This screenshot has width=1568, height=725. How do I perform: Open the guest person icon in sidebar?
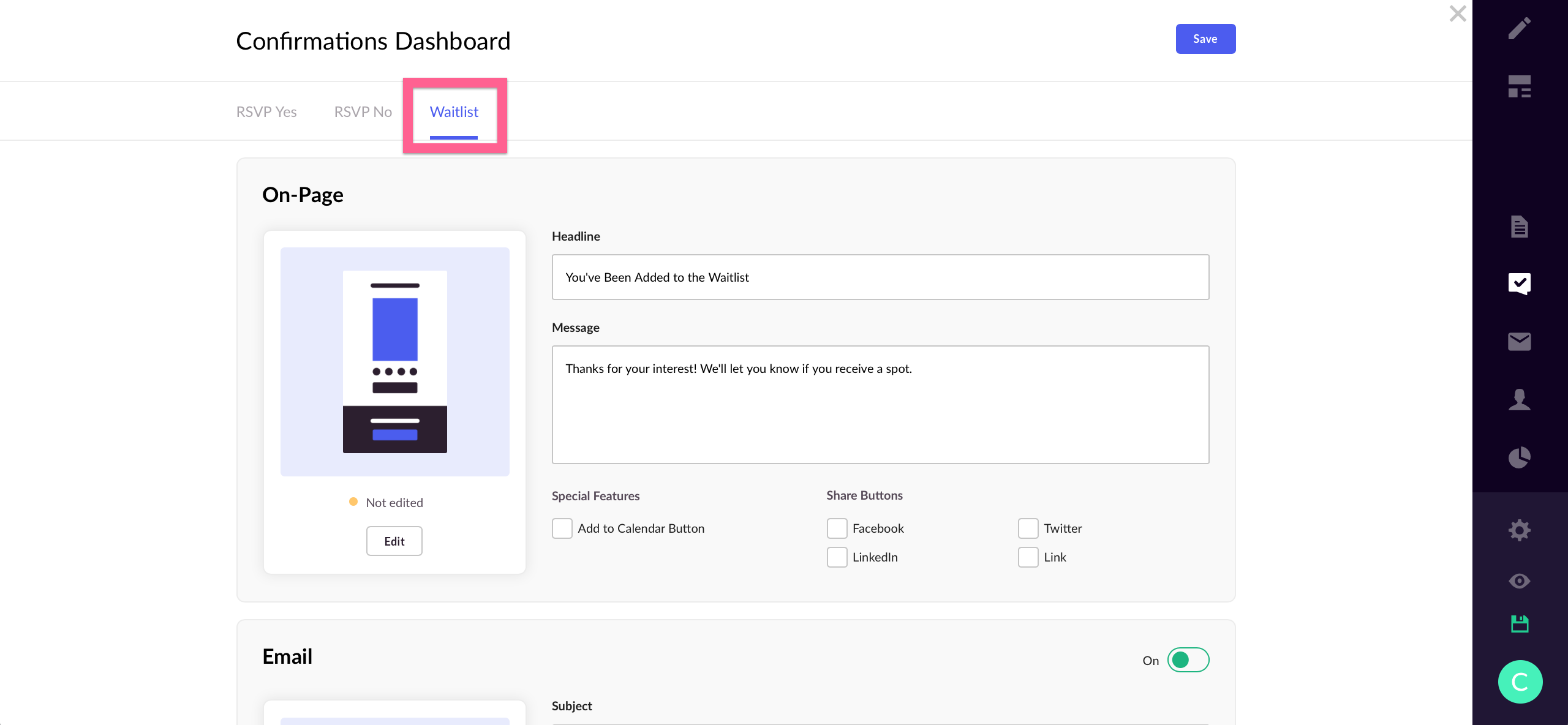click(1519, 399)
